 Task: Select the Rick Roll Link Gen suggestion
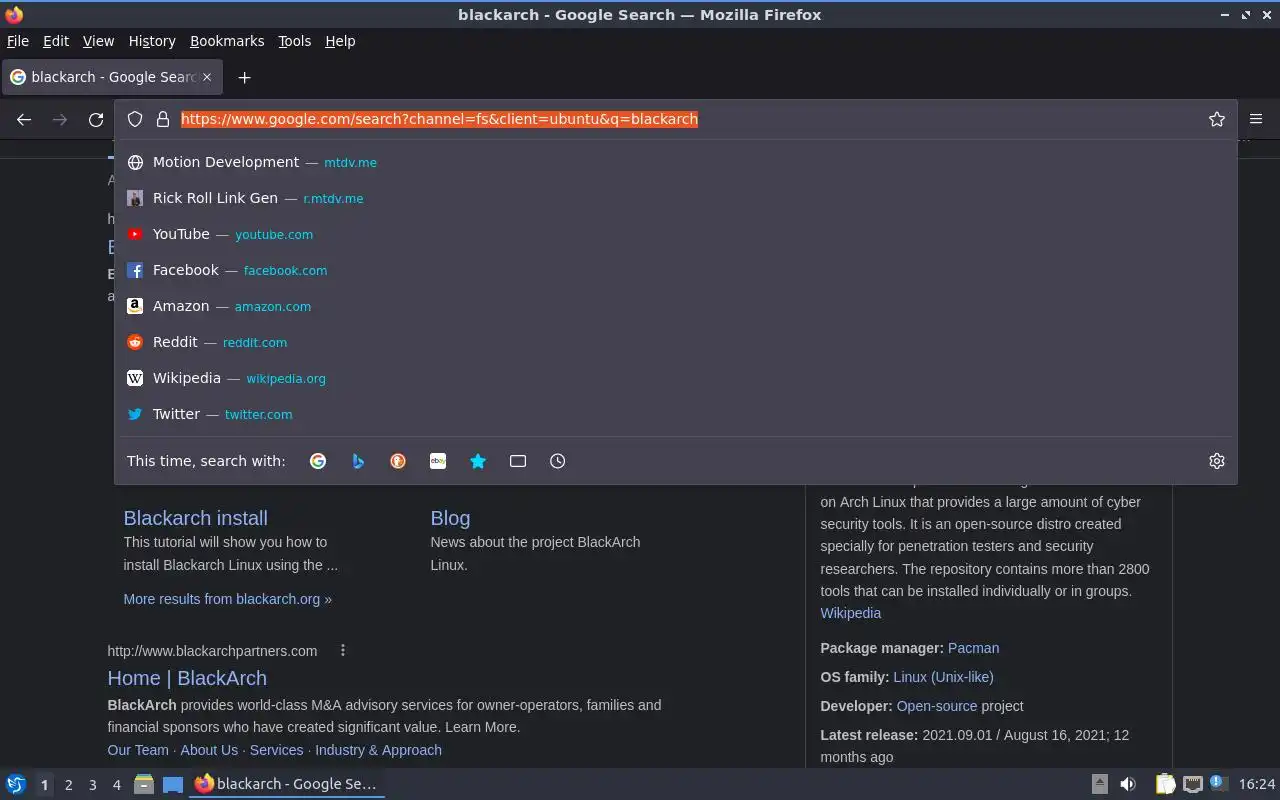click(675, 198)
